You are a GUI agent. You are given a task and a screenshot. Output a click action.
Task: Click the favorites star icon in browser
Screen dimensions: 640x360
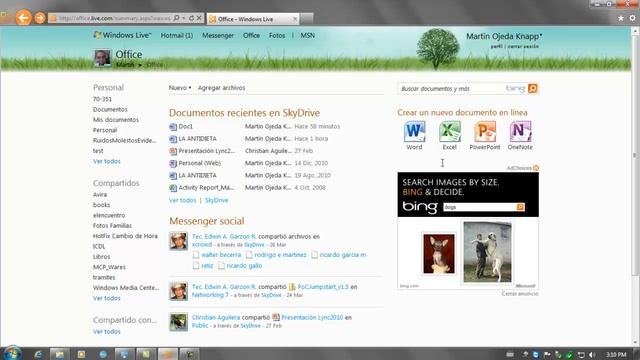pos(621,18)
